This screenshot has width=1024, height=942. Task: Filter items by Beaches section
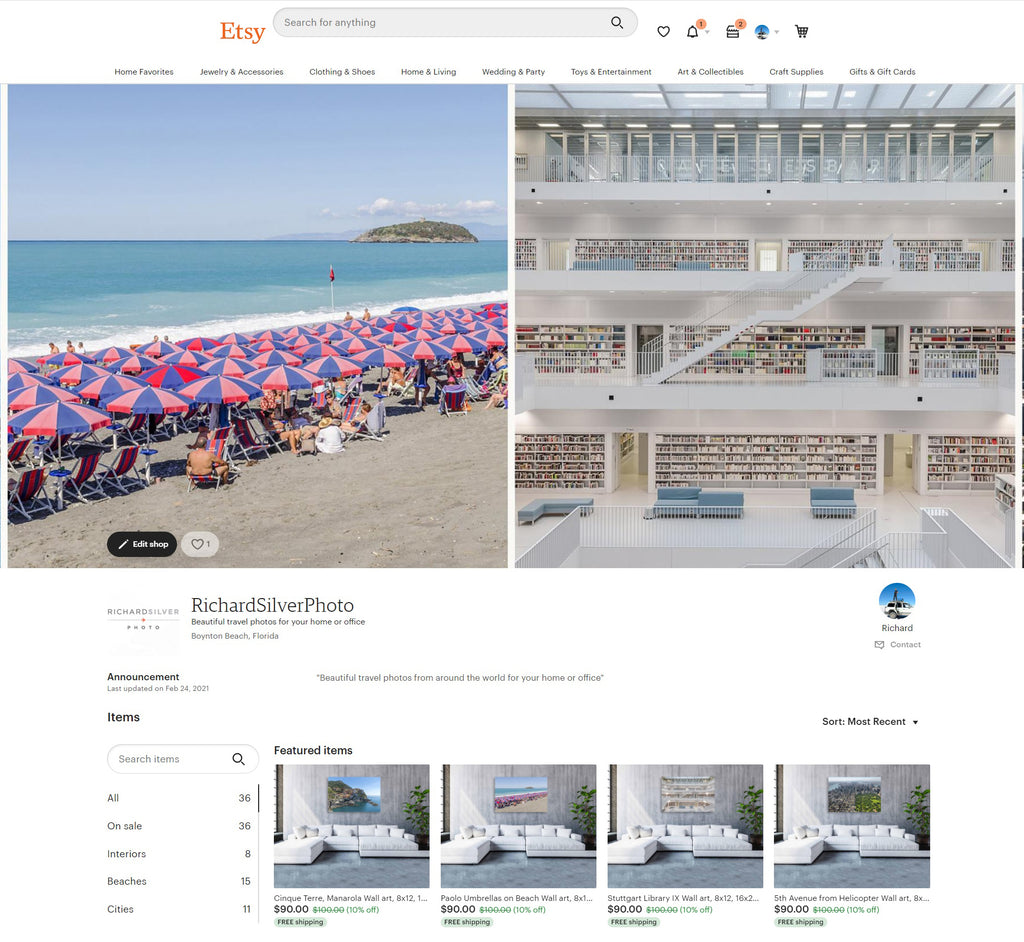coord(127,881)
